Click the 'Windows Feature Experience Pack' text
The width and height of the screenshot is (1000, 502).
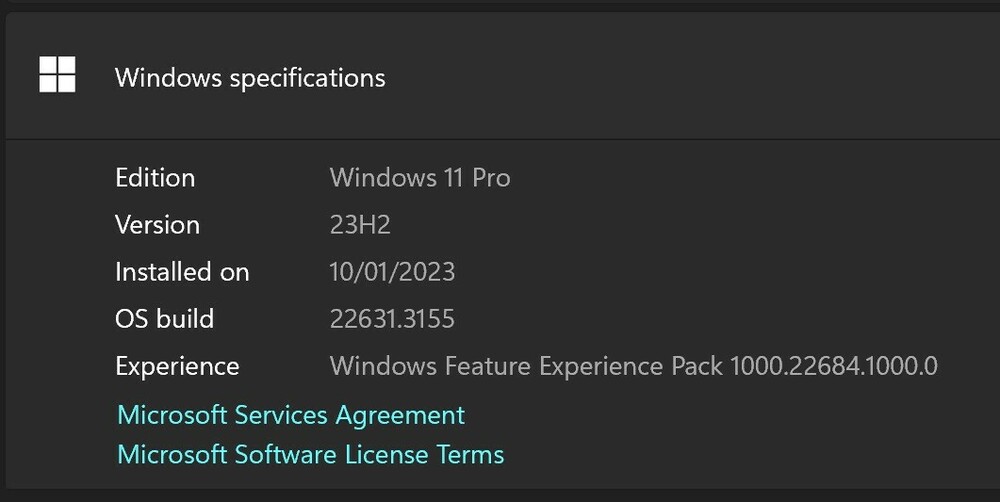click(526, 366)
